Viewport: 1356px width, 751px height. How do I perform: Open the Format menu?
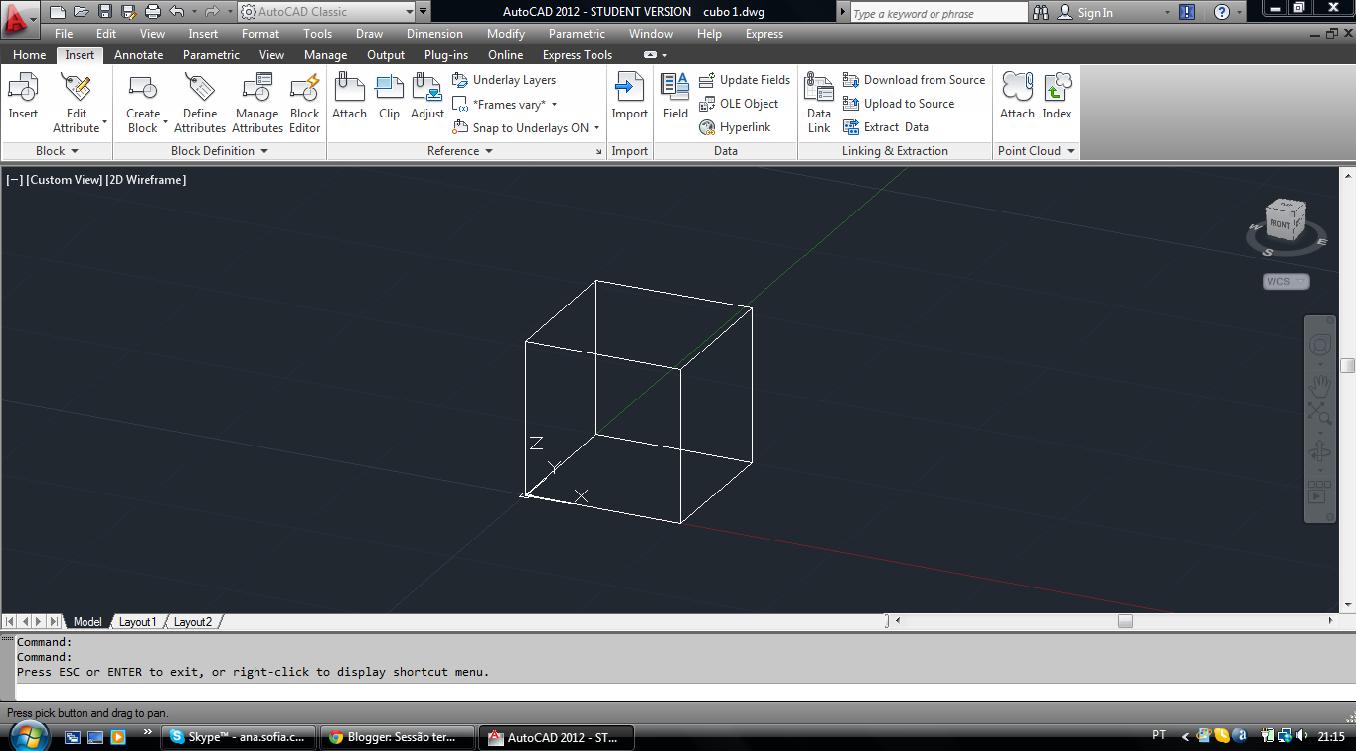[260, 33]
